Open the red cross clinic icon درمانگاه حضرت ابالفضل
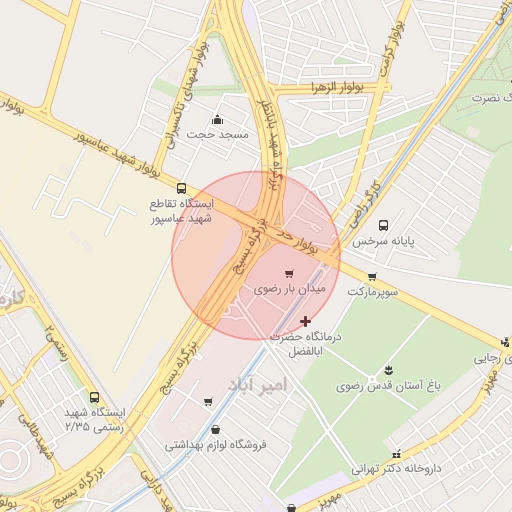Image resolution: width=512 pixels, height=512 pixels. (x=305, y=321)
